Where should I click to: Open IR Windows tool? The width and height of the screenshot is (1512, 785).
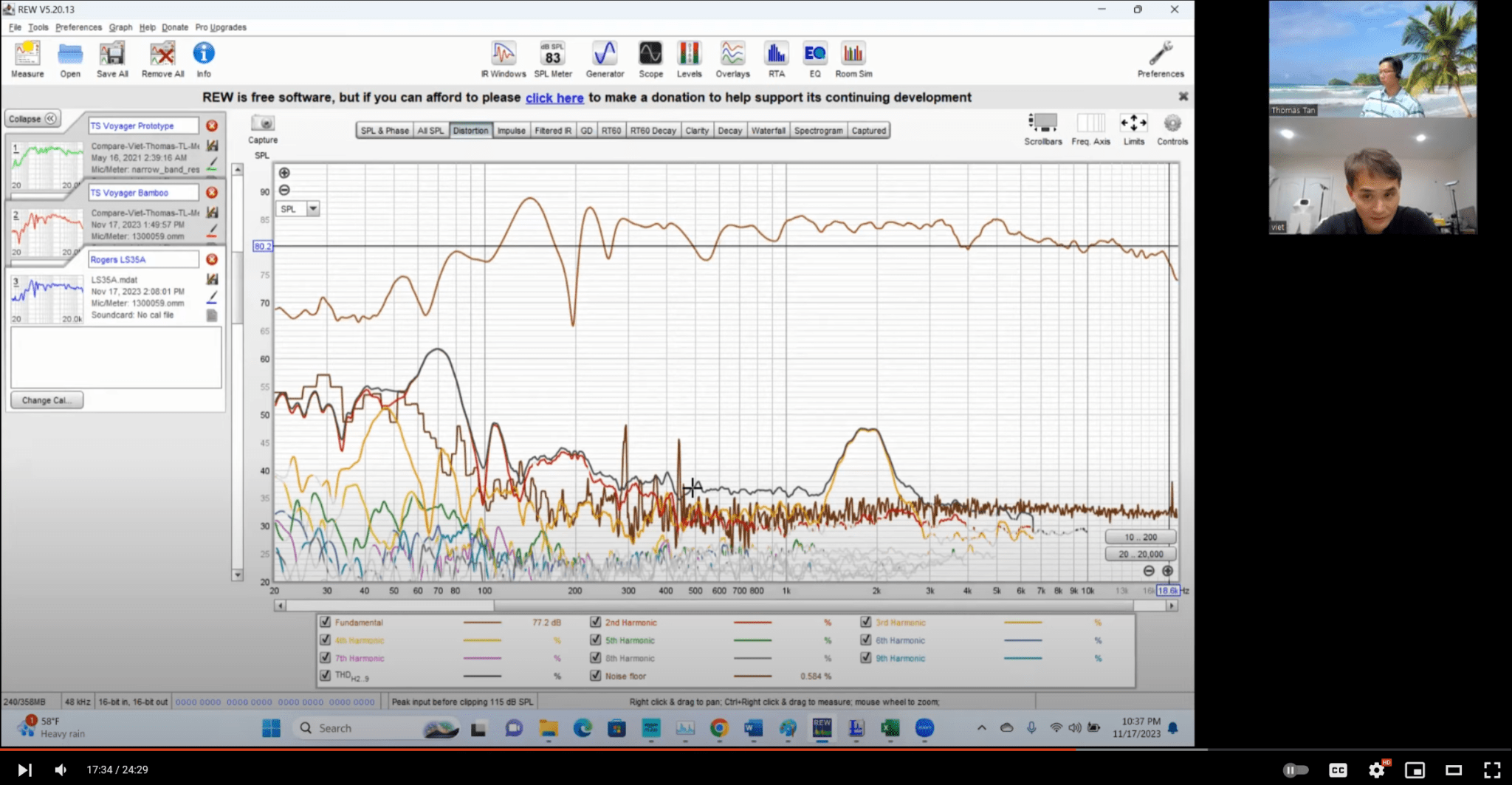[504, 59]
